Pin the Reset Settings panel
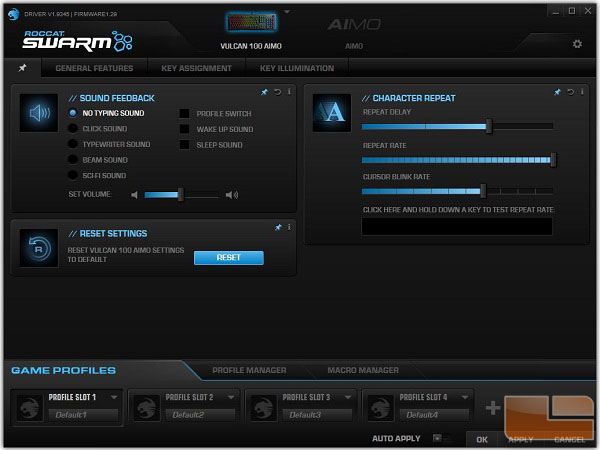This screenshot has height=450, width=600. [x=278, y=227]
